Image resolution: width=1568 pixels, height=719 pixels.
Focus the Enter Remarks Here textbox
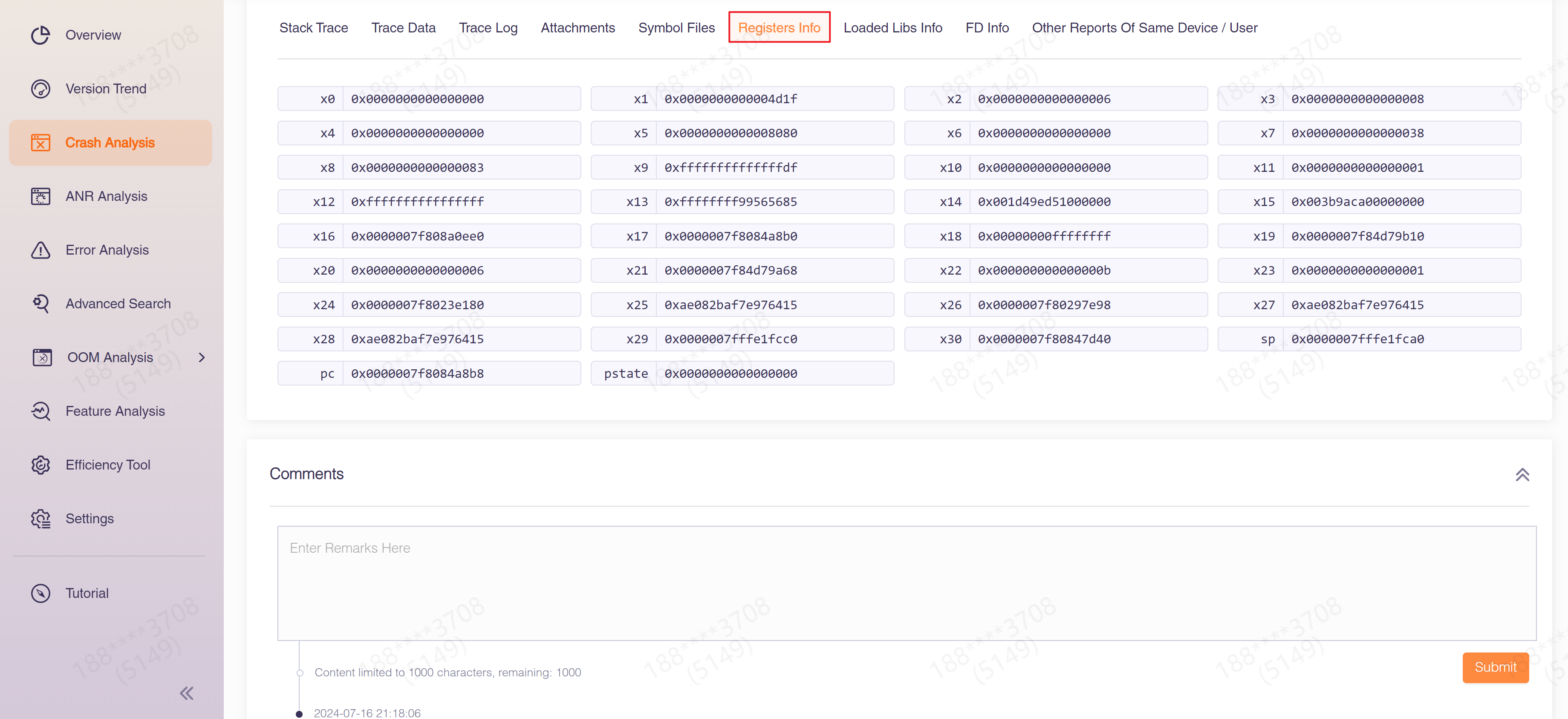pos(907,583)
